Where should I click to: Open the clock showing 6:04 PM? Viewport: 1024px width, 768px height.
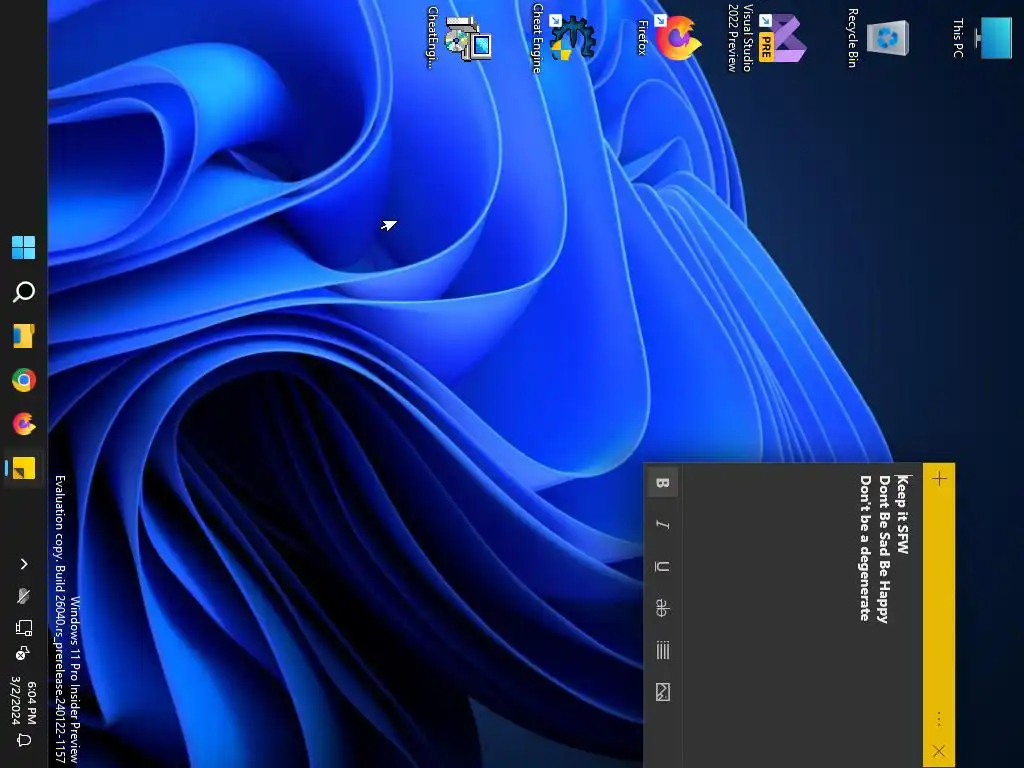(24, 701)
